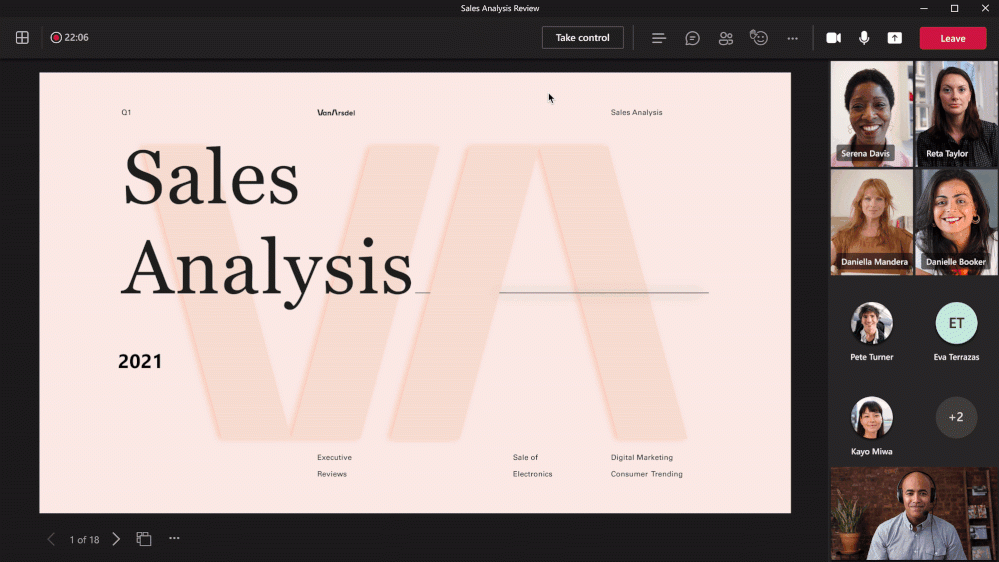The image size is (999, 562).
Task: Click the red recording indicator icon
Action: (x=56, y=38)
